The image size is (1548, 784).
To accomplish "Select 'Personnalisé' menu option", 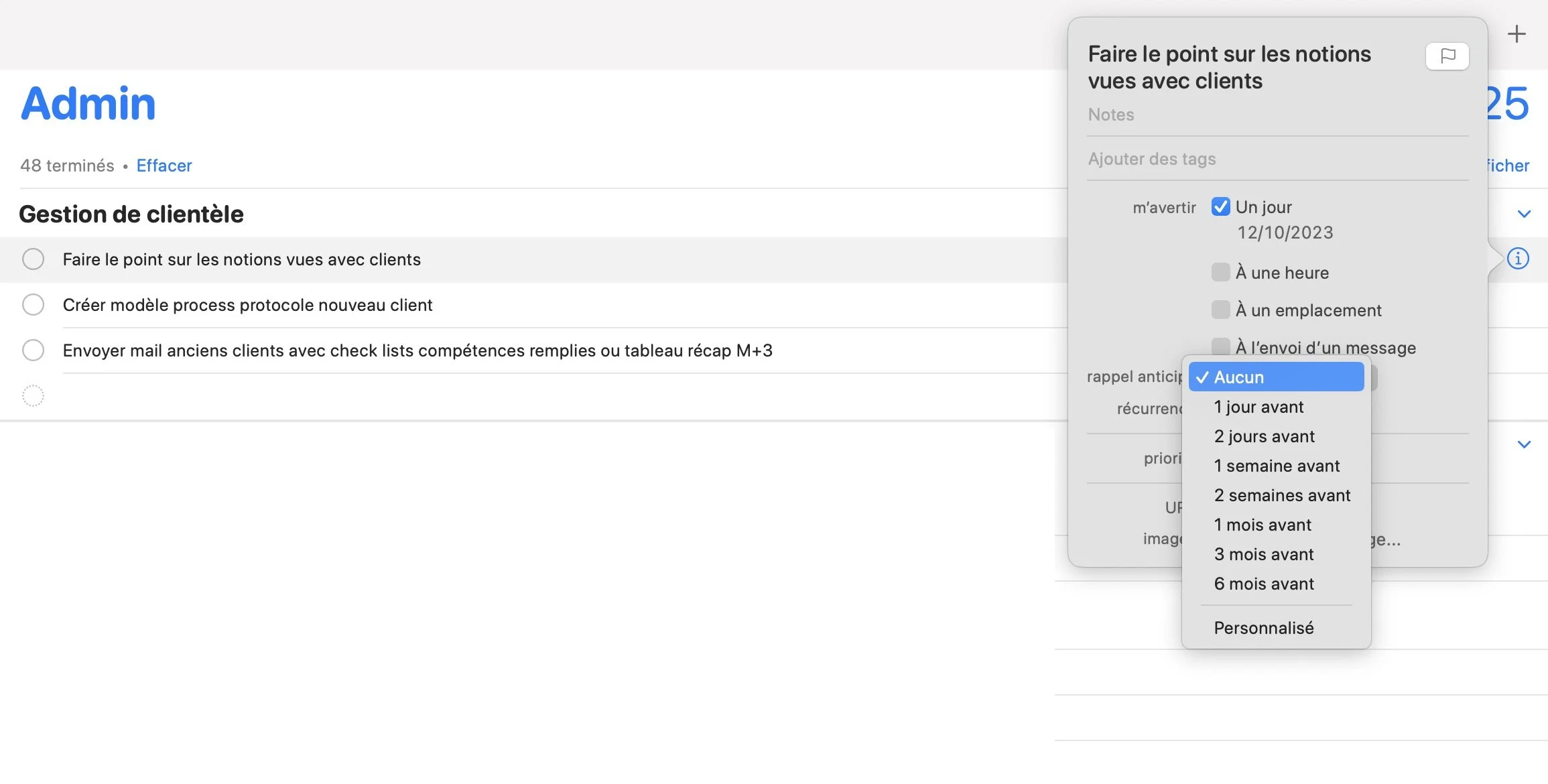I will (x=1263, y=628).
